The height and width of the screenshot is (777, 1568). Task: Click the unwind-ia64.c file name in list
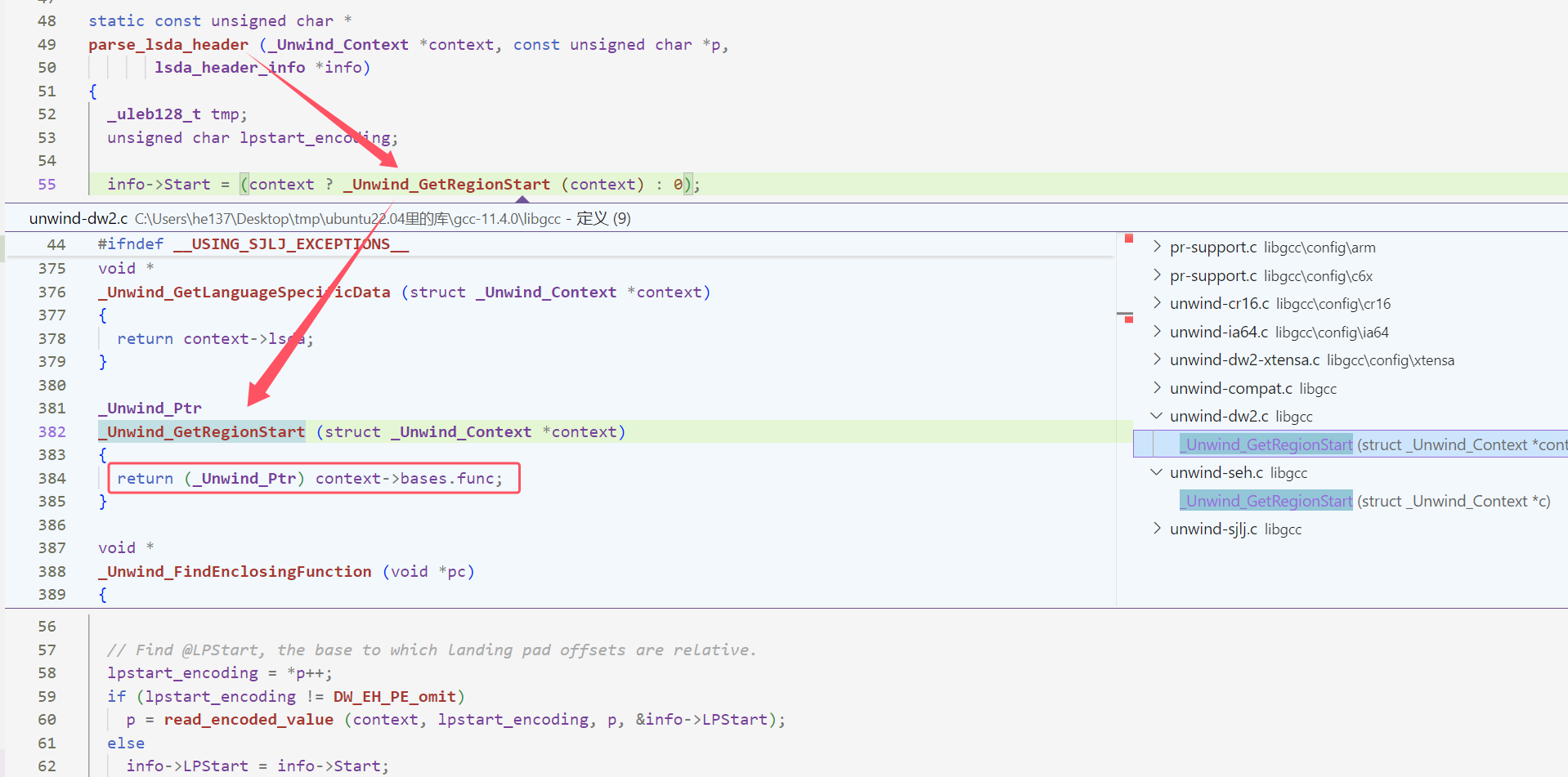(1219, 332)
